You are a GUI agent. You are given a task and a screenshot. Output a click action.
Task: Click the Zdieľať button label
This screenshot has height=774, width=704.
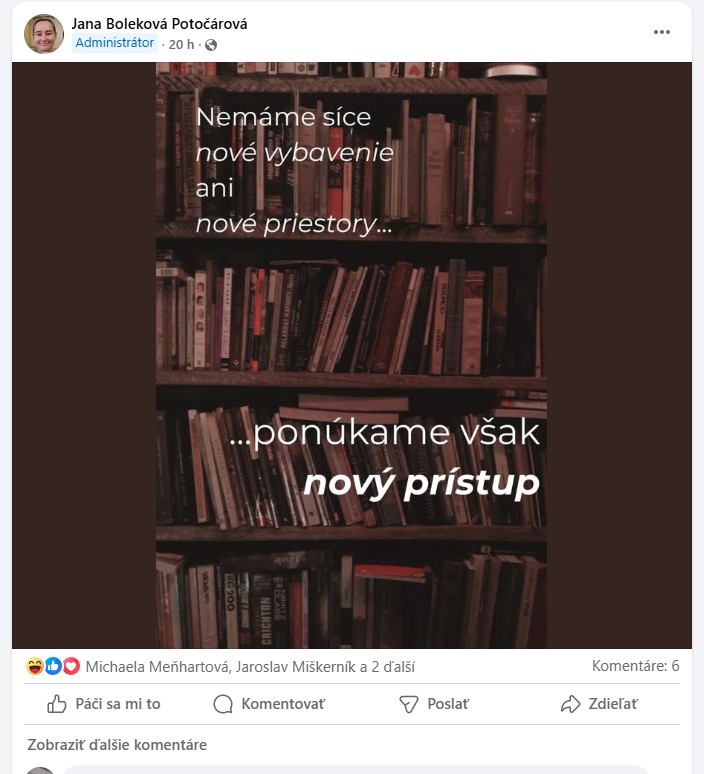(x=613, y=704)
